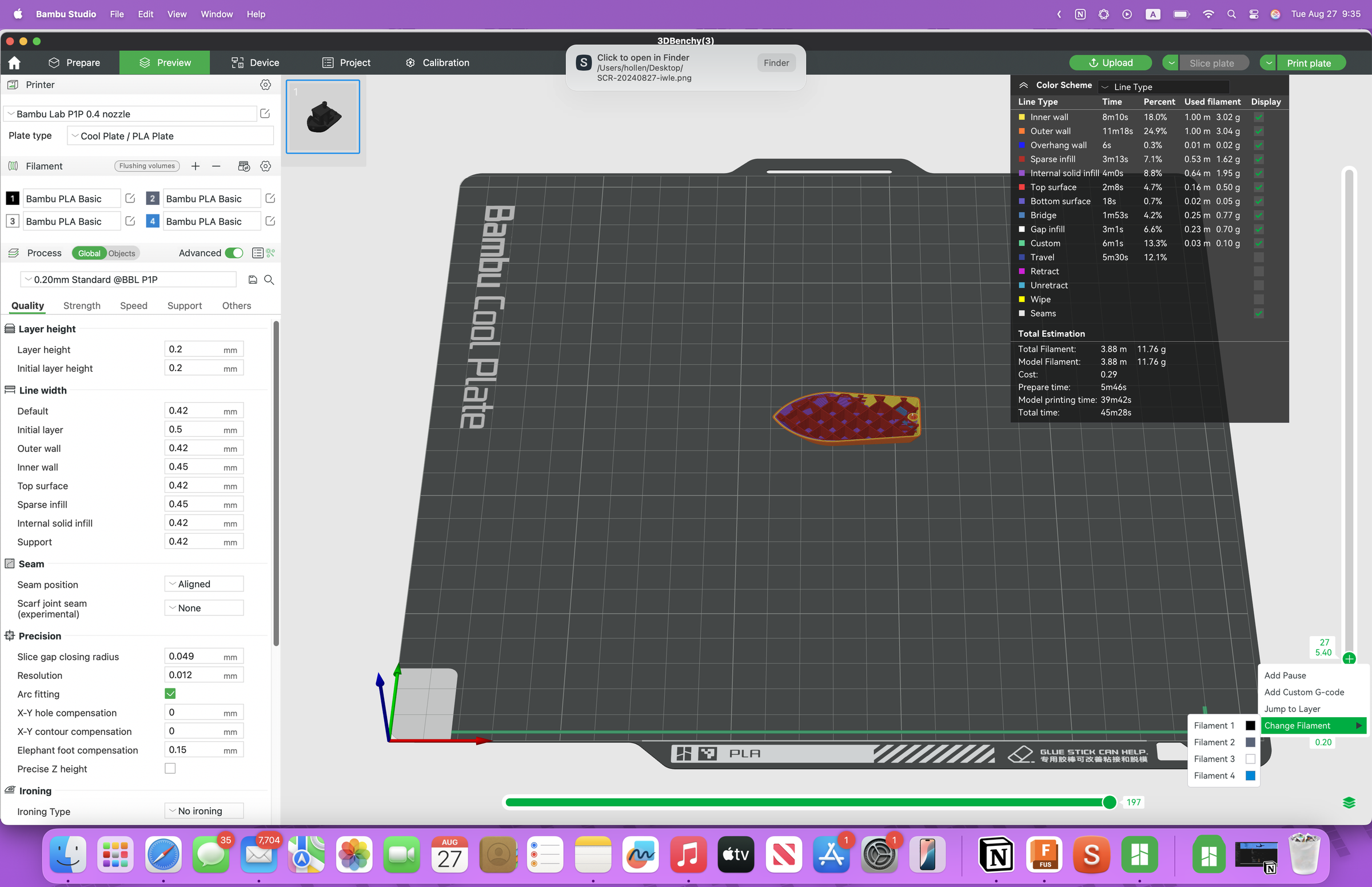Open the filament settings gear icon
Viewport: 1372px width, 887px height.
pyautogui.click(x=265, y=166)
